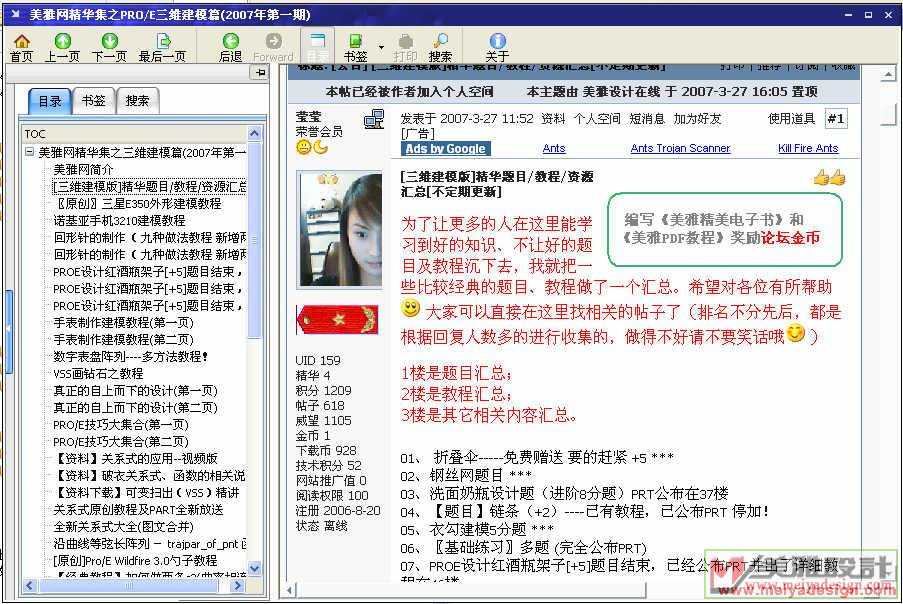Select 全新关系式大全(图文合并)
903x604 pixels.
pos(123,526)
